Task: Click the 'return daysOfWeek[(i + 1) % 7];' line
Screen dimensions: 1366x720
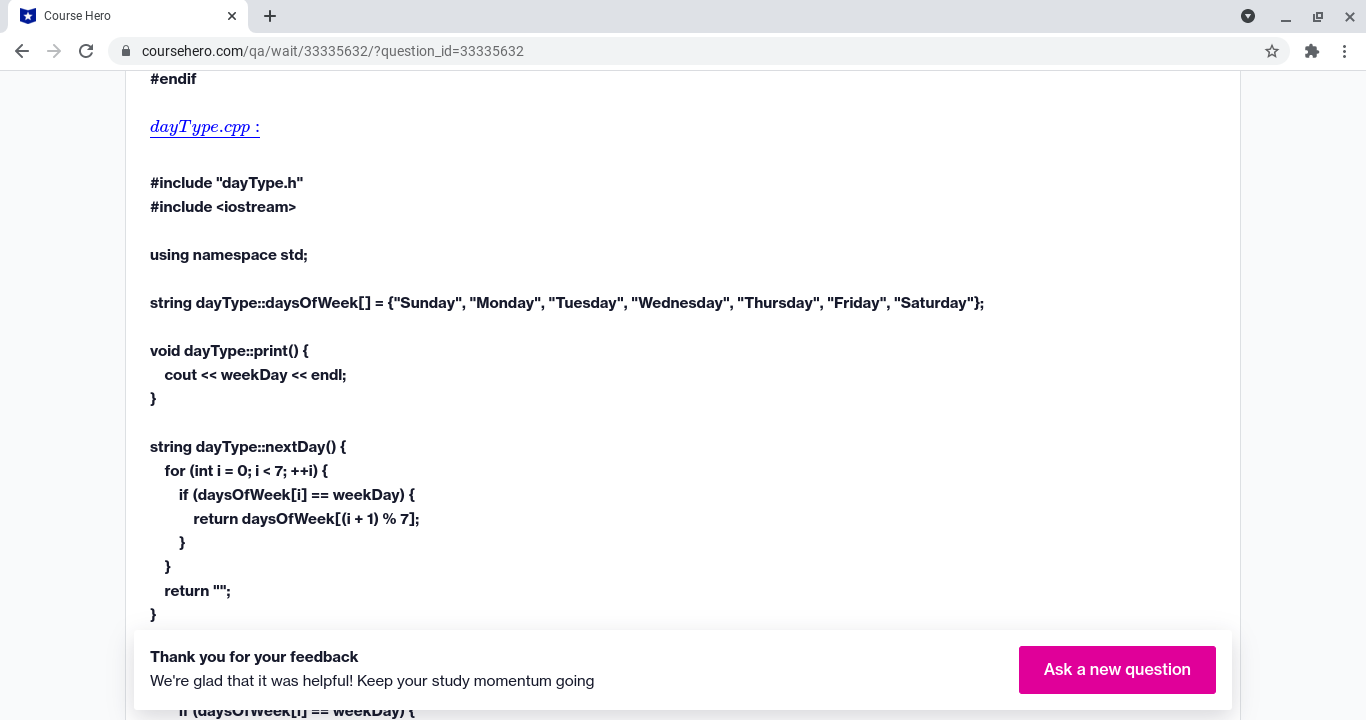Action: pos(306,519)
